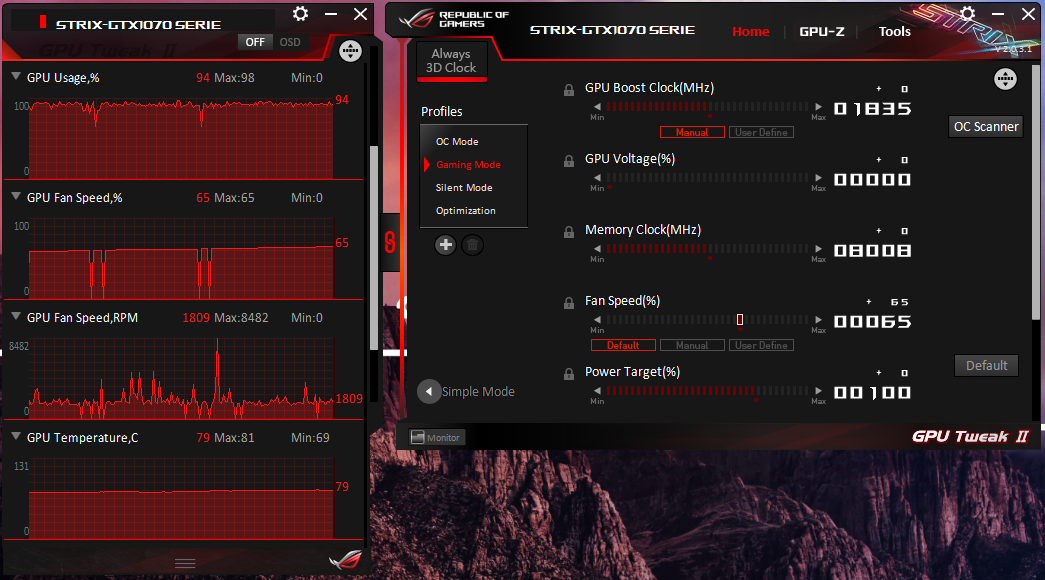Click the GPU Boost Clock value 01835
Screen dimensions: 1045x580
pyautogui.click(x=872, y=109)
